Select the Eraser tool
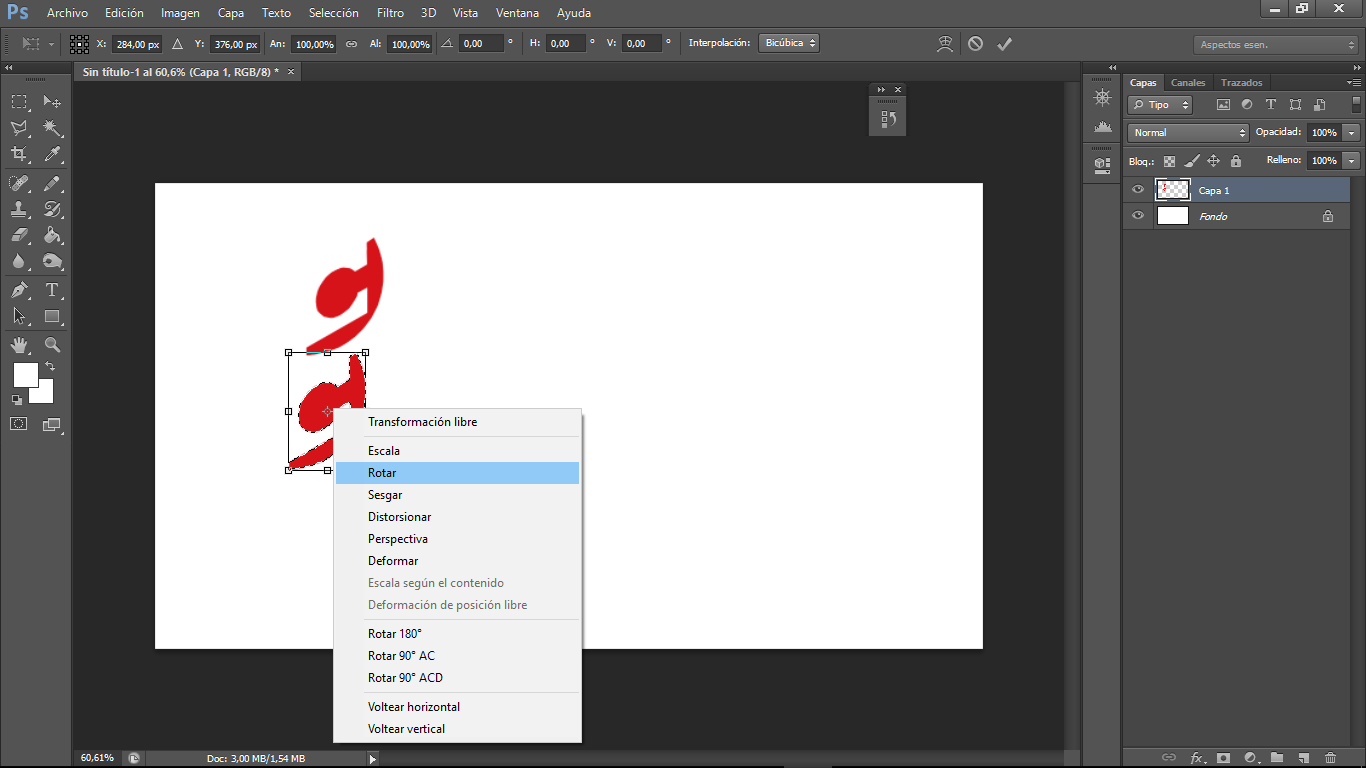Screen dimensions: 1366x768 [19, 235]
